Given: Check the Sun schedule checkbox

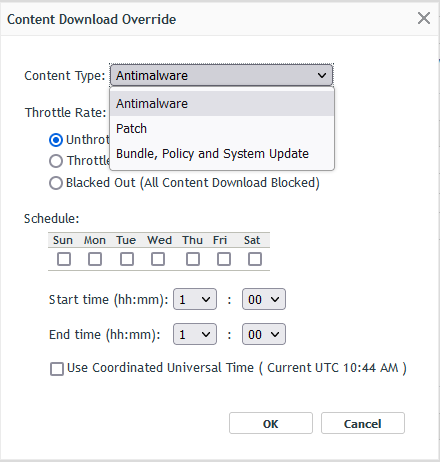Looking at the screenshot, I should (64, 259).
